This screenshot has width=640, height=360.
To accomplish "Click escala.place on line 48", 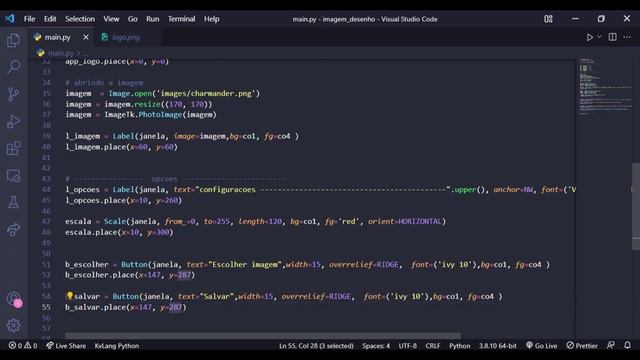I will pos(91,232).
